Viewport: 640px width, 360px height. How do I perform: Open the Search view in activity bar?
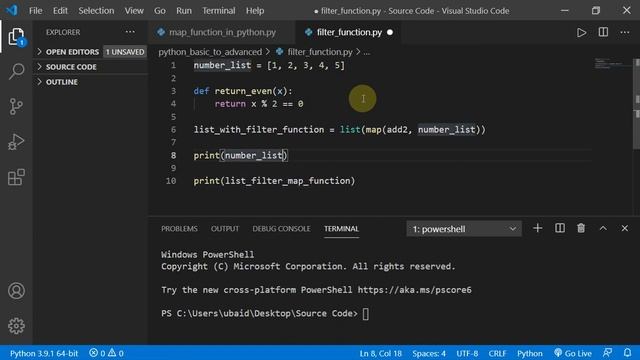tap(16, 71)
